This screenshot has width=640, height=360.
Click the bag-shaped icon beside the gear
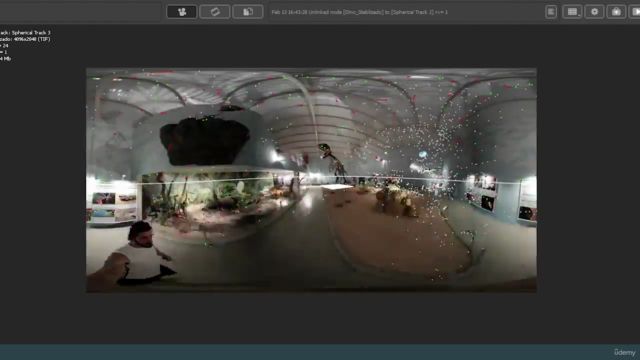[x=616, y=12]
